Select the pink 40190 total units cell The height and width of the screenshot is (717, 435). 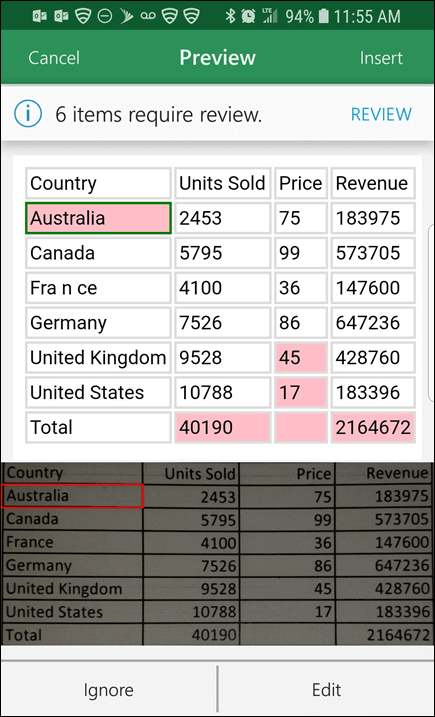tap(222, 428)
